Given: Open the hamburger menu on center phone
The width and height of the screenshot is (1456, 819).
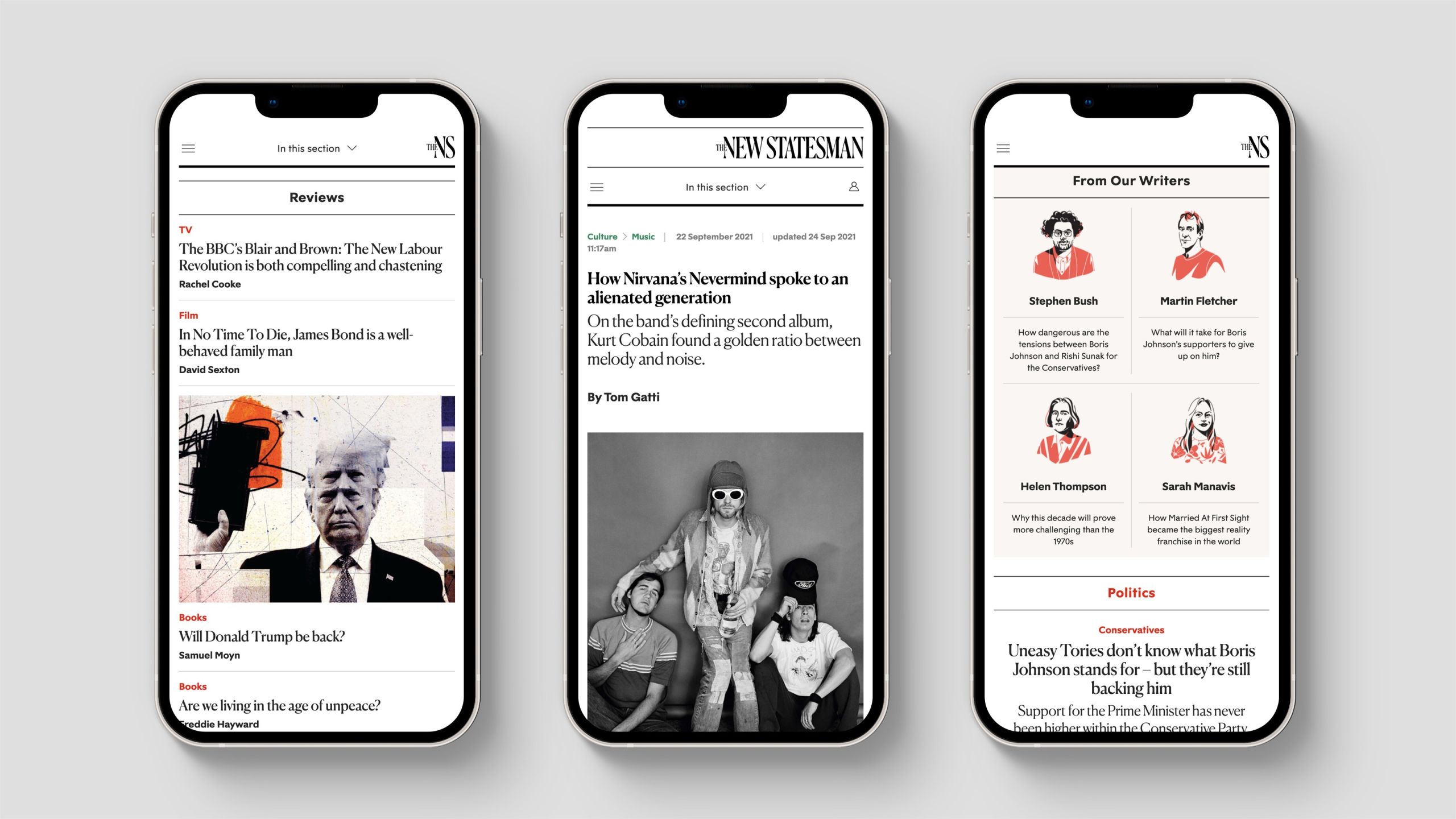Looking at the screenshot, I should tap(597, 187).
